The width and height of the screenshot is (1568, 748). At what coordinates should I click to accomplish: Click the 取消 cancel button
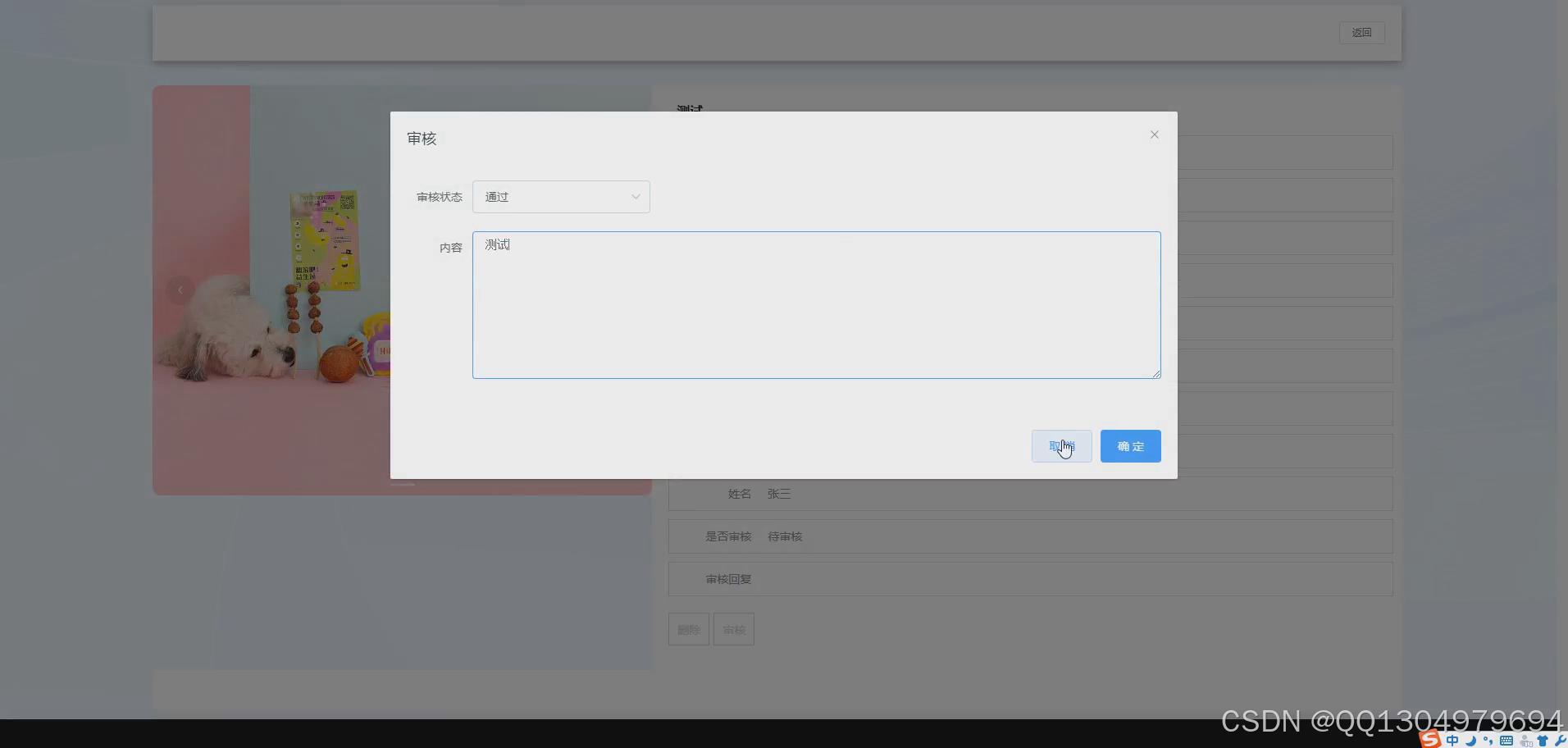(1060, 446)
